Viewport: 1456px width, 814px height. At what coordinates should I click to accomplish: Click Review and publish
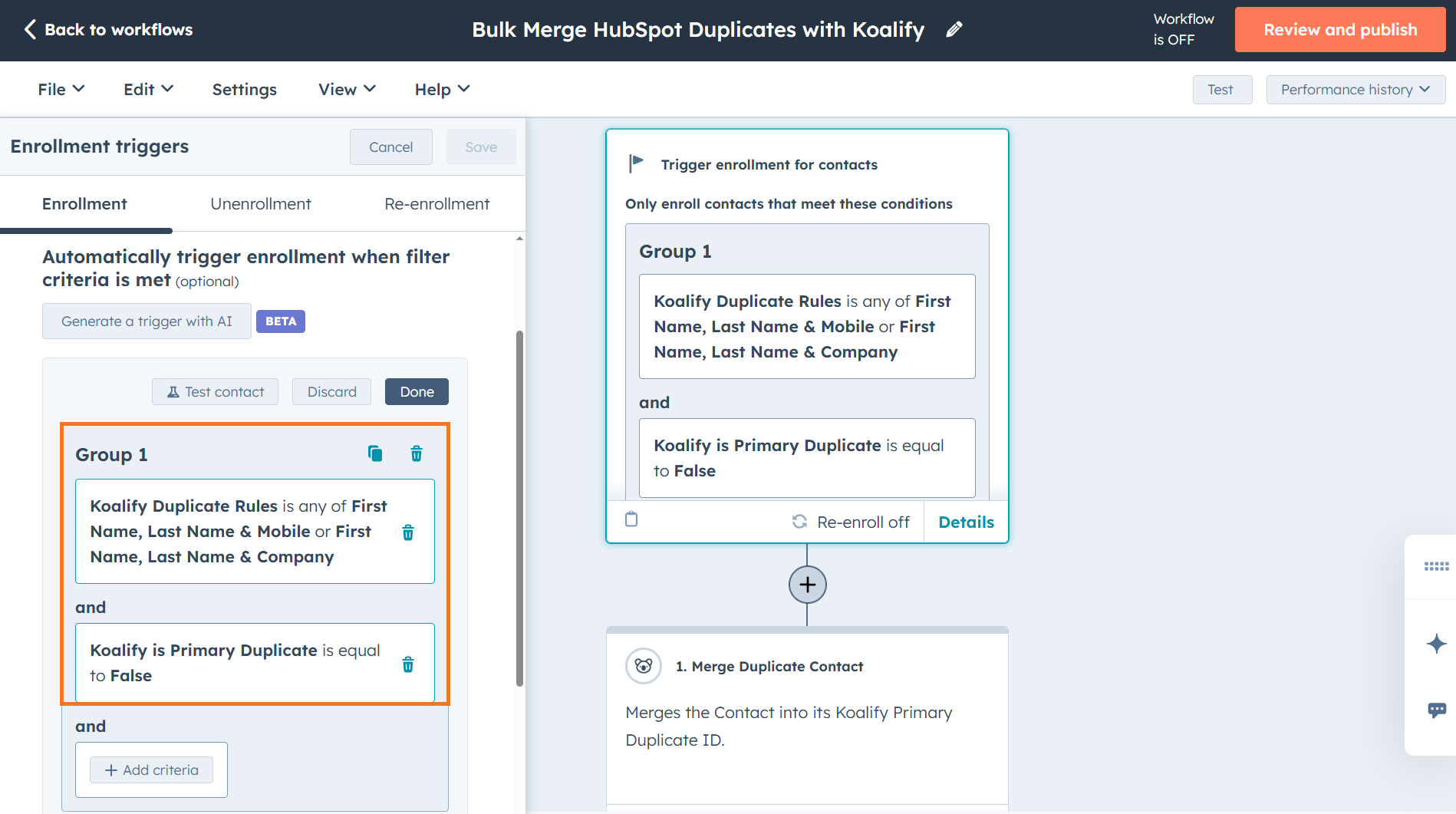click(1339, 29)
